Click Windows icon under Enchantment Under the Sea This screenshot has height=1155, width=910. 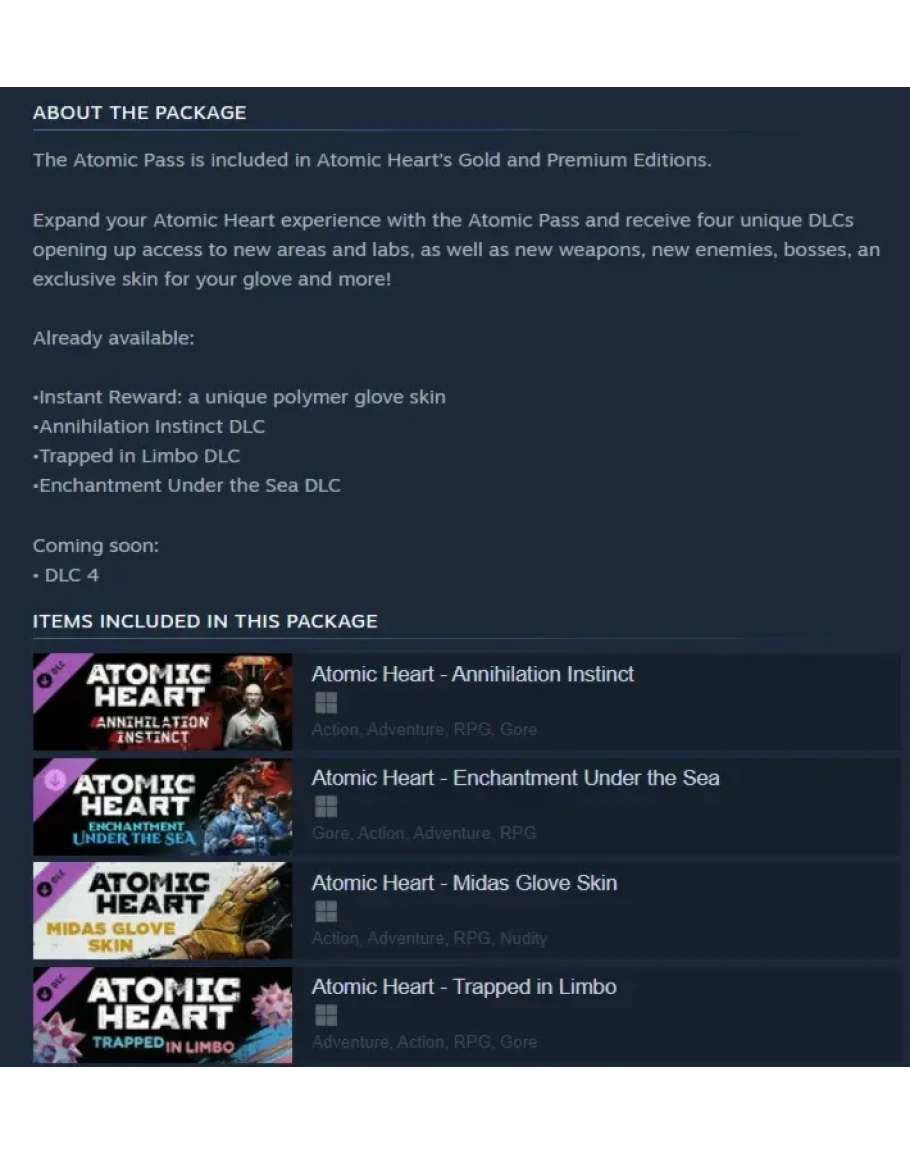(326, 807)
